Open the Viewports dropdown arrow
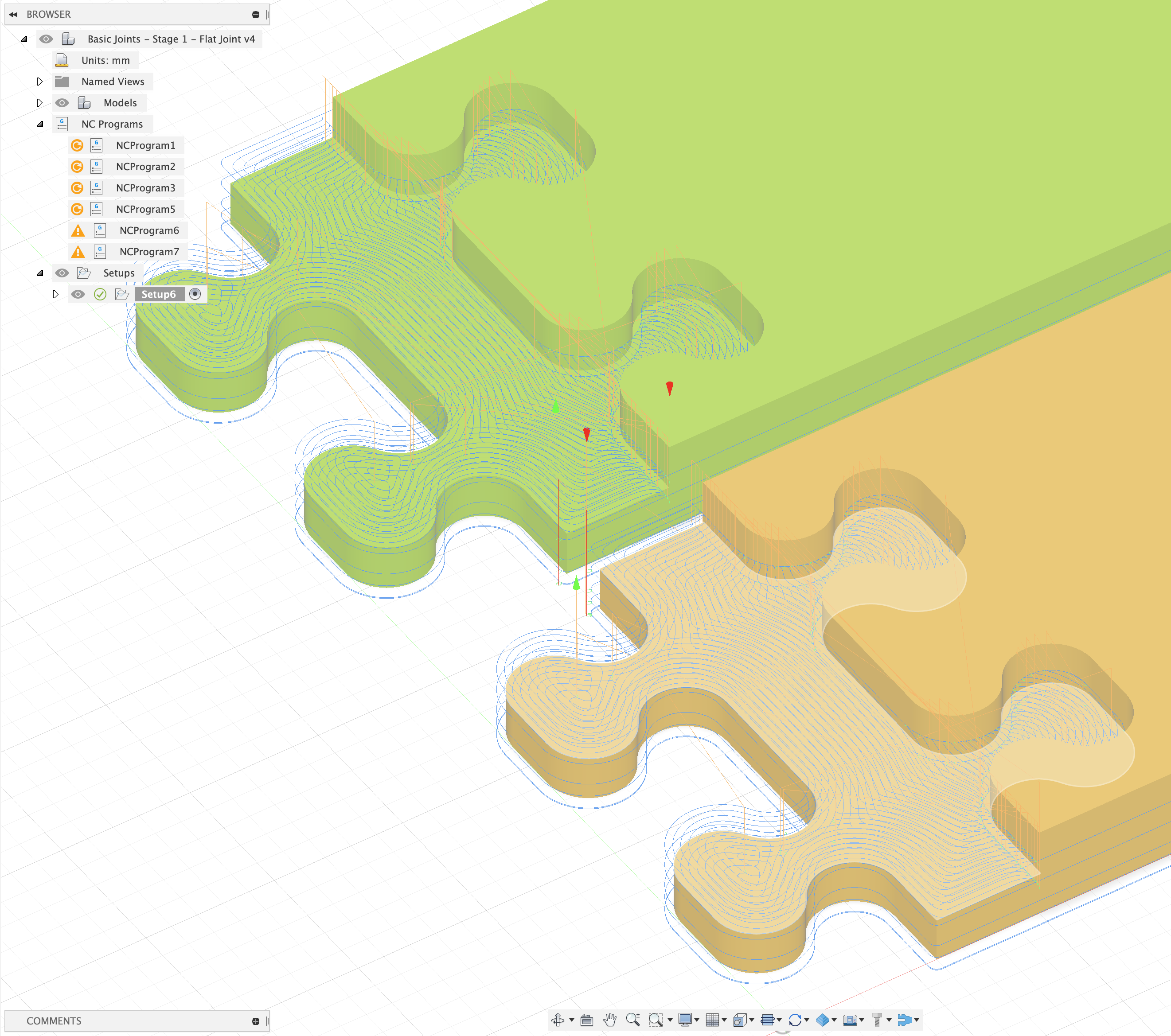This screenshot has height=1036, width=1171. click(x=752, y=1020)
